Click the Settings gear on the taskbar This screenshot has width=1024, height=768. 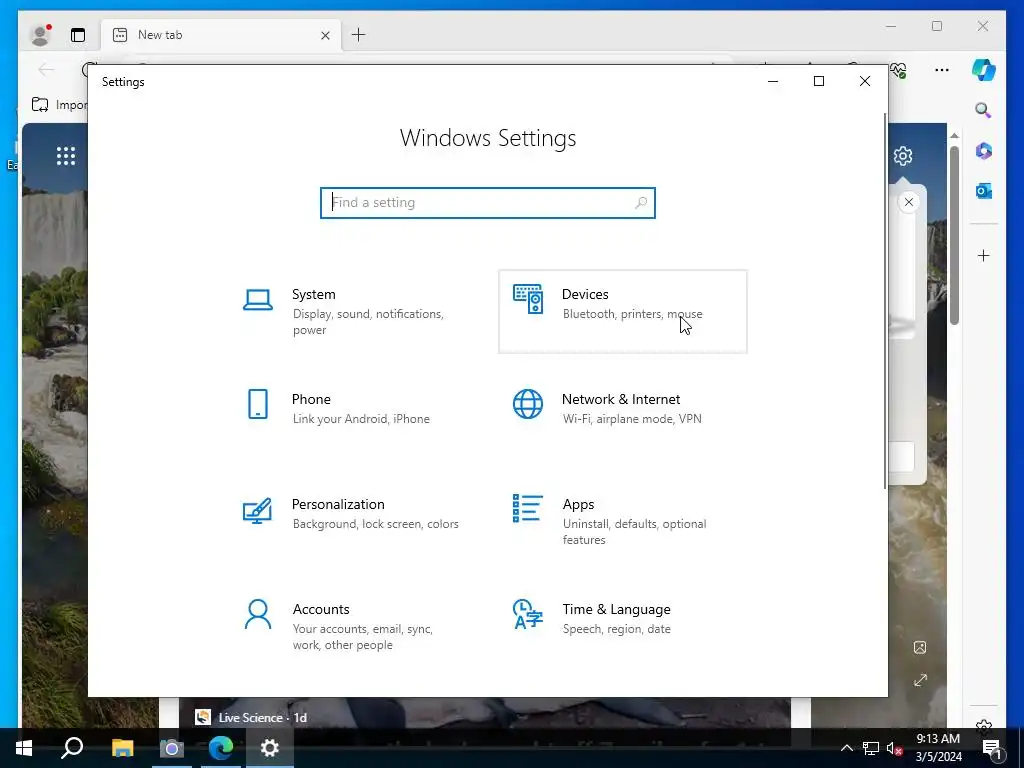[x=270, y=748]
